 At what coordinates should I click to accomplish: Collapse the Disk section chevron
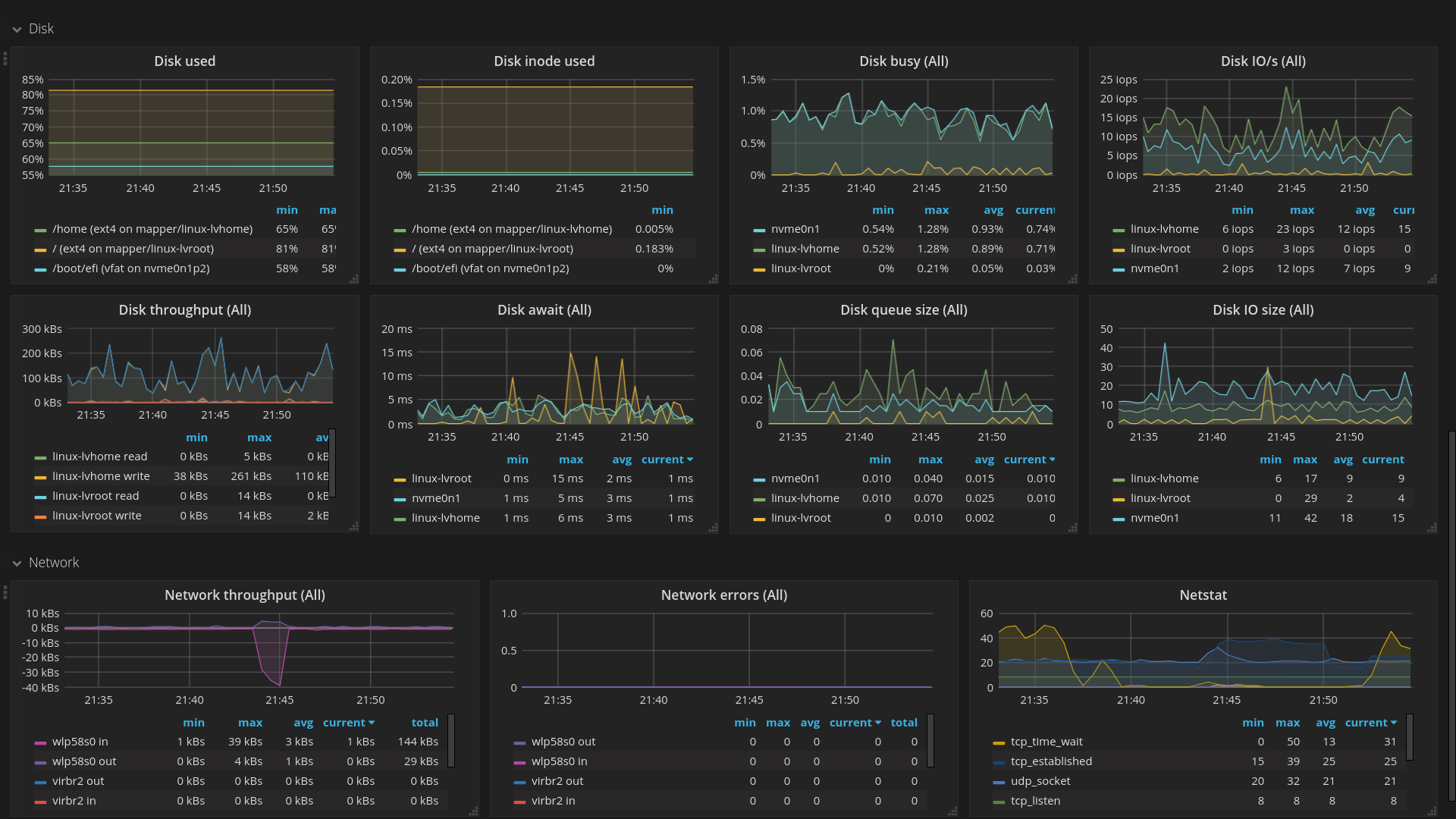[17, 30]
